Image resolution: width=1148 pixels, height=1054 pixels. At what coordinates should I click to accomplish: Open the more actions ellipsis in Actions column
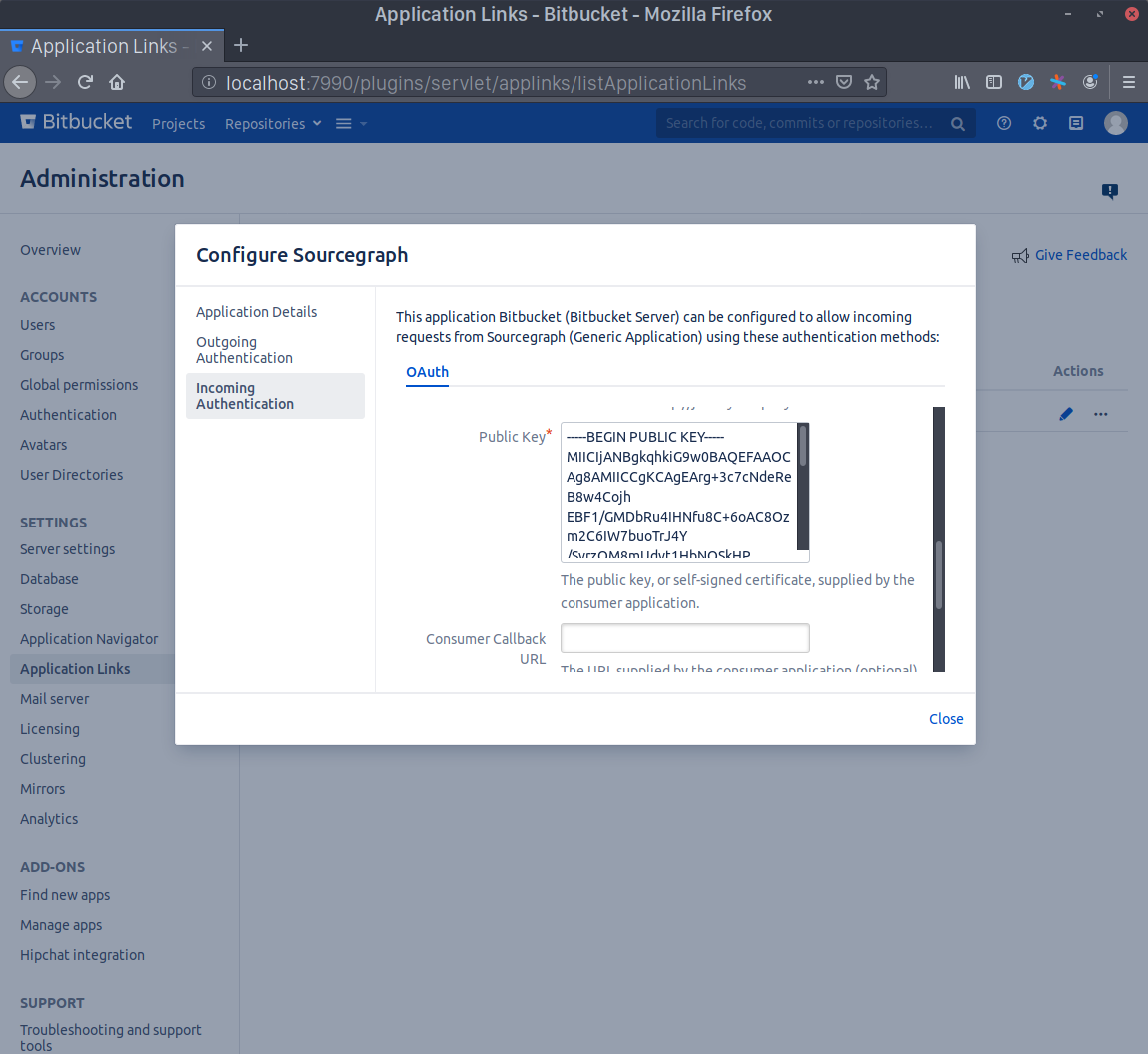(1100, 414)
